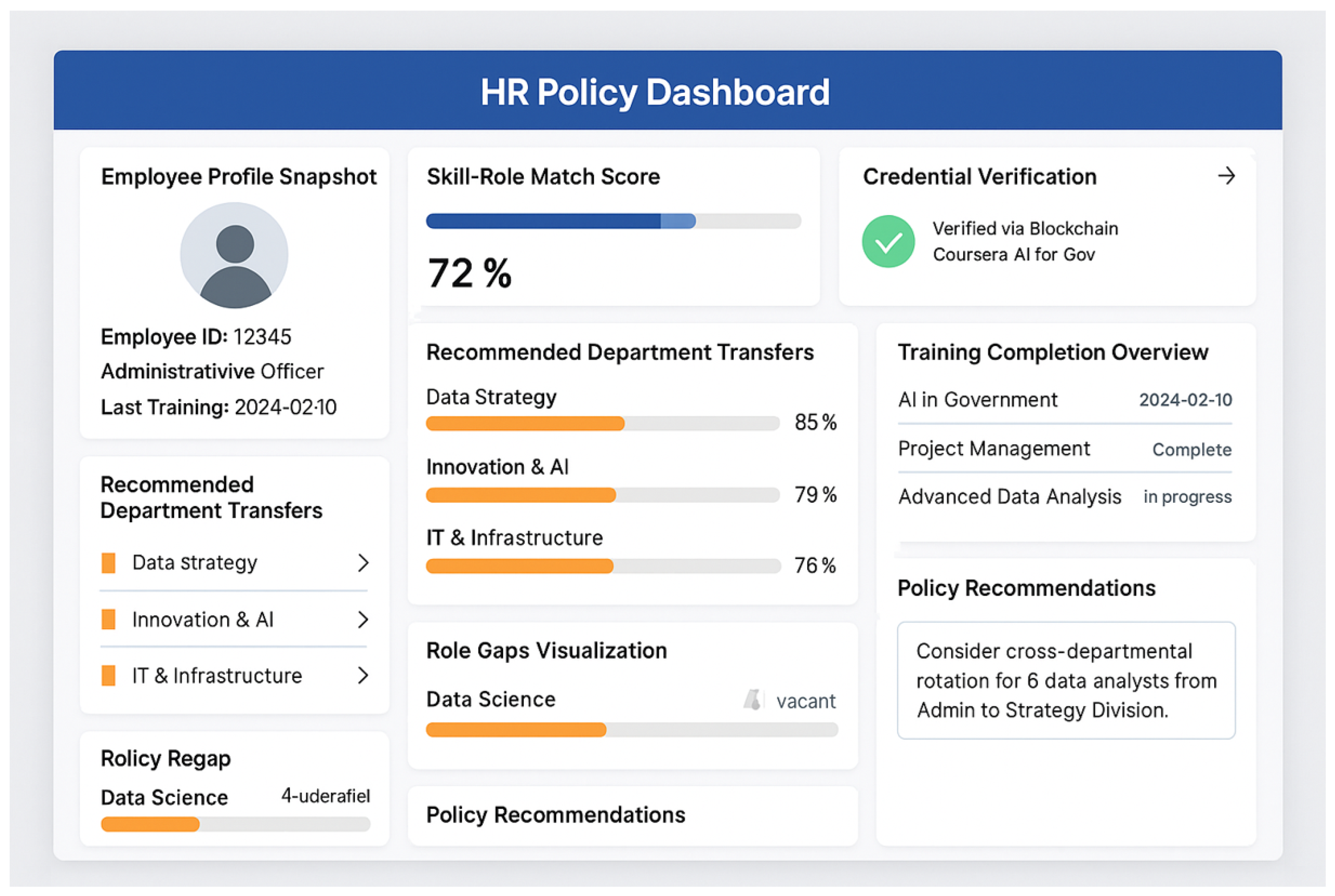This screenshot has width=1335, height=896.
Task: Open the AI in Government training row
Action: [1064, 400]
